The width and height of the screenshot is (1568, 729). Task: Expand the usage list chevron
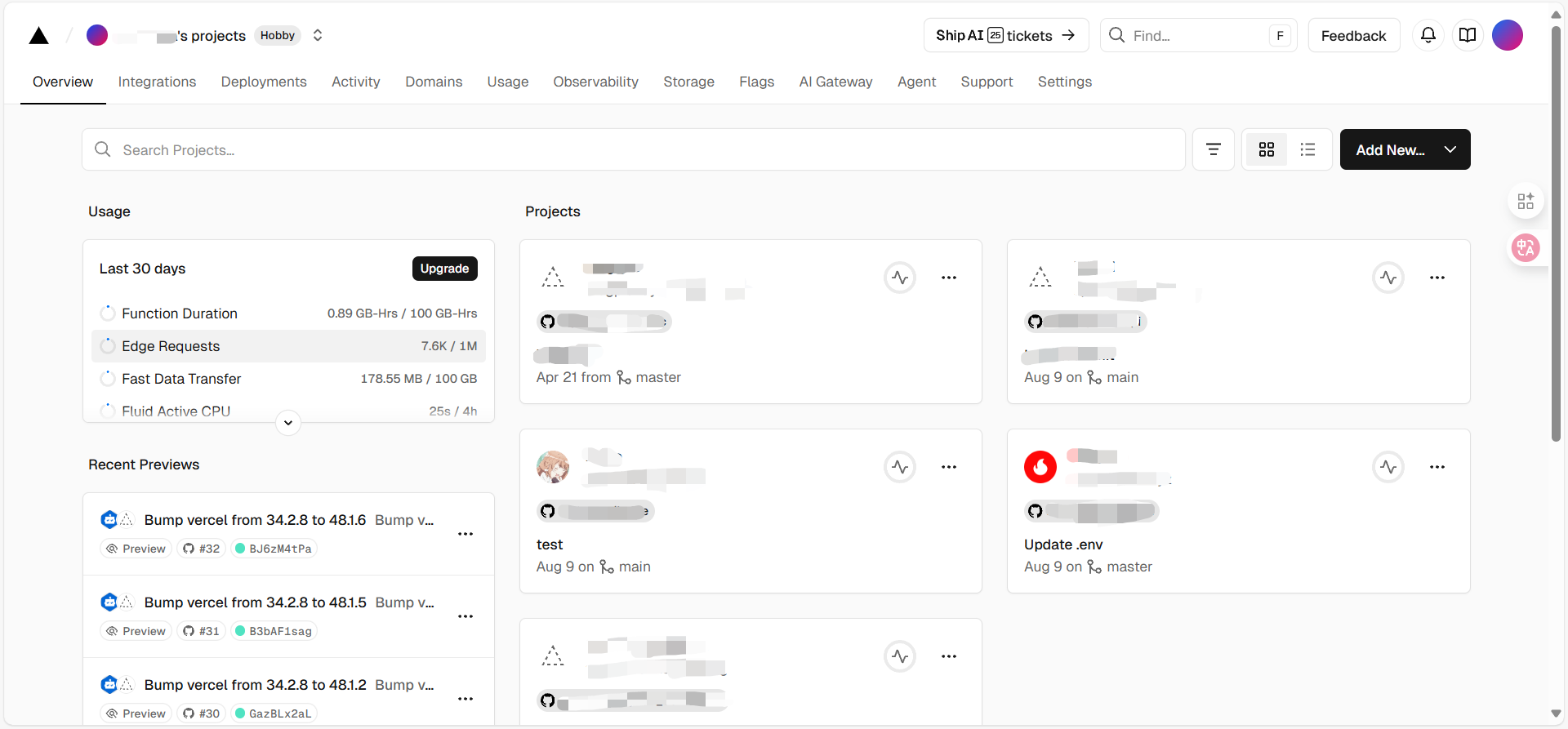pos(288,423)
